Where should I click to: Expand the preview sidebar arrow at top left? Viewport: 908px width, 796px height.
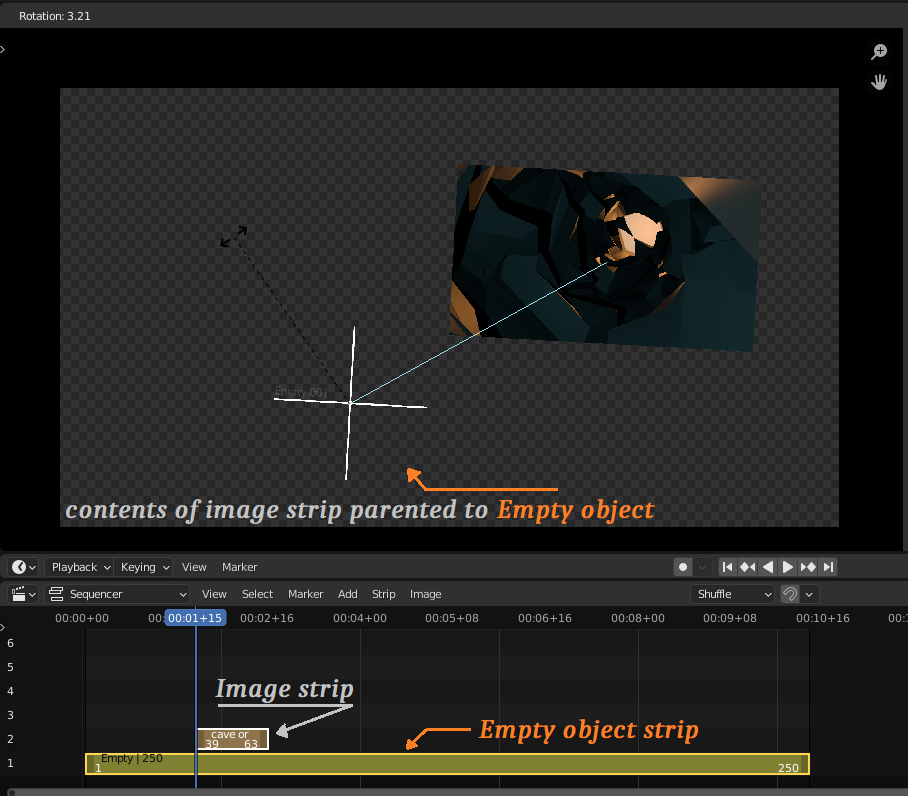(x=3, y=50)
